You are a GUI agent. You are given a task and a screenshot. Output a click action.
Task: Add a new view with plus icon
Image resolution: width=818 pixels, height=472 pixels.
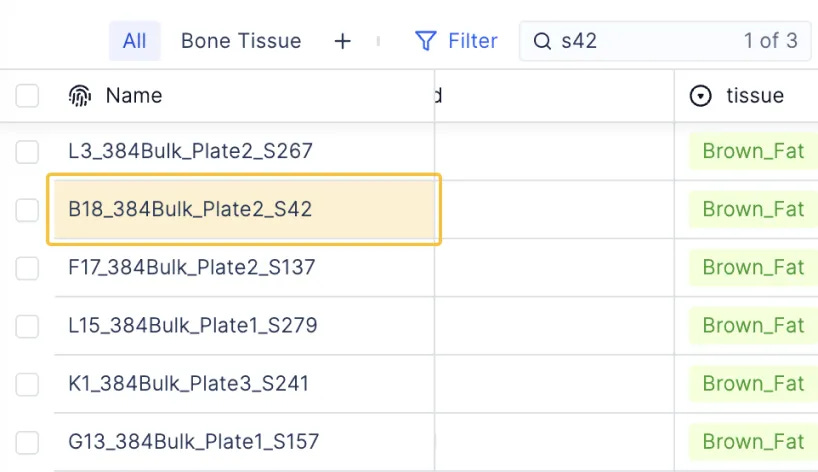click(342, 41)
